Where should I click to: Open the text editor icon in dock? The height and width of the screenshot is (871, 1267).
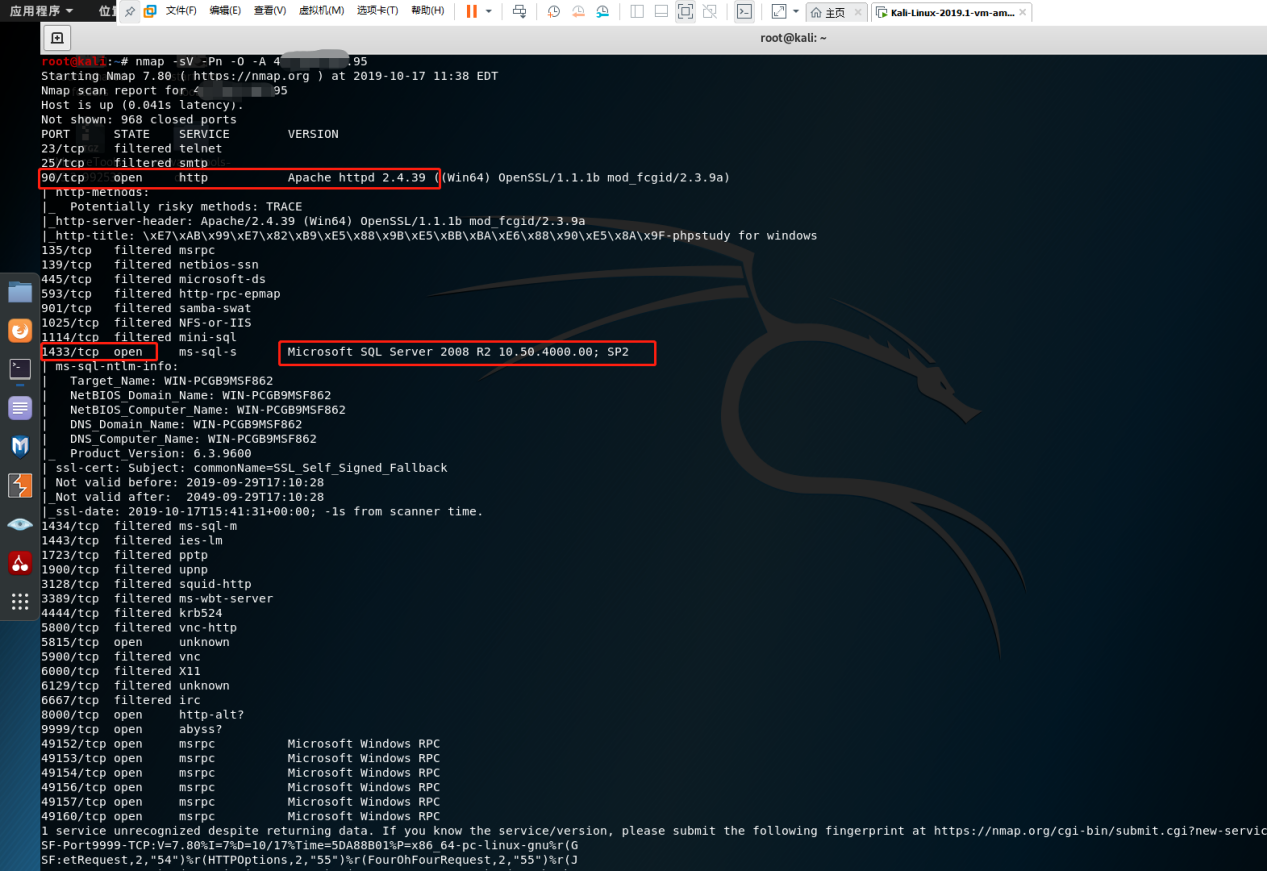point(20,408)
